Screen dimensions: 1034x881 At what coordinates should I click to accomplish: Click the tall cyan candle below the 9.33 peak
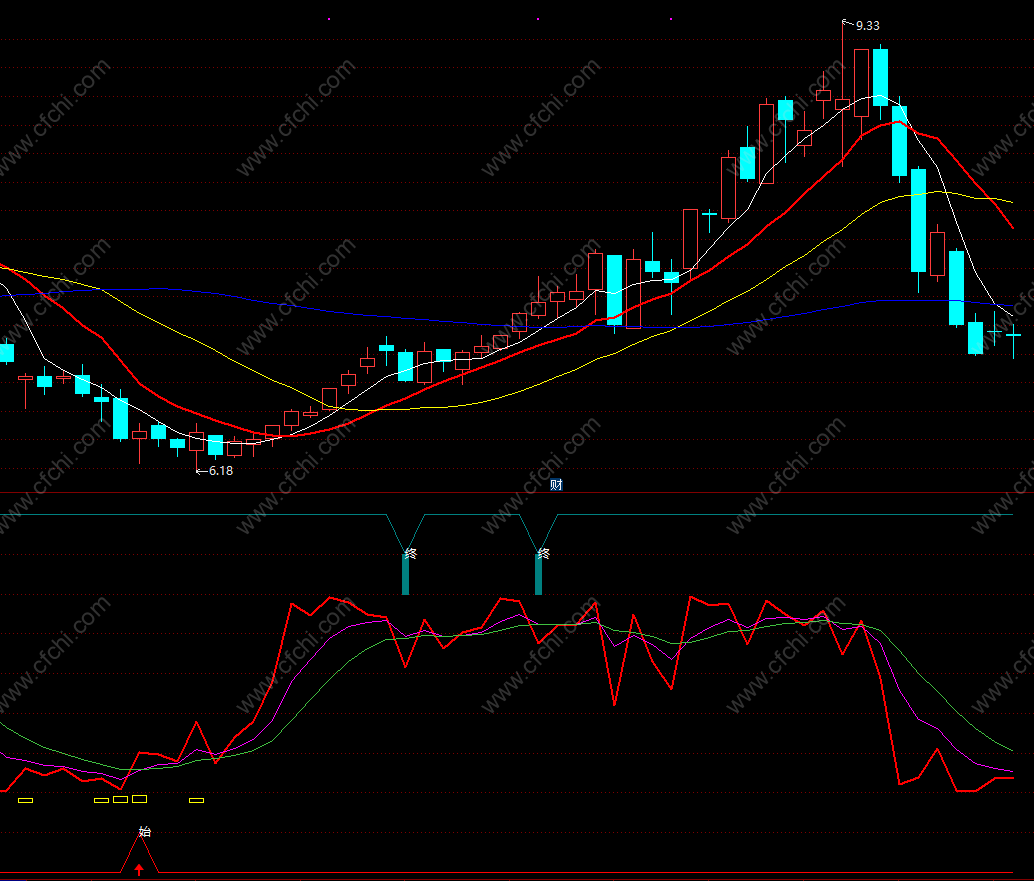click(919, 221)
